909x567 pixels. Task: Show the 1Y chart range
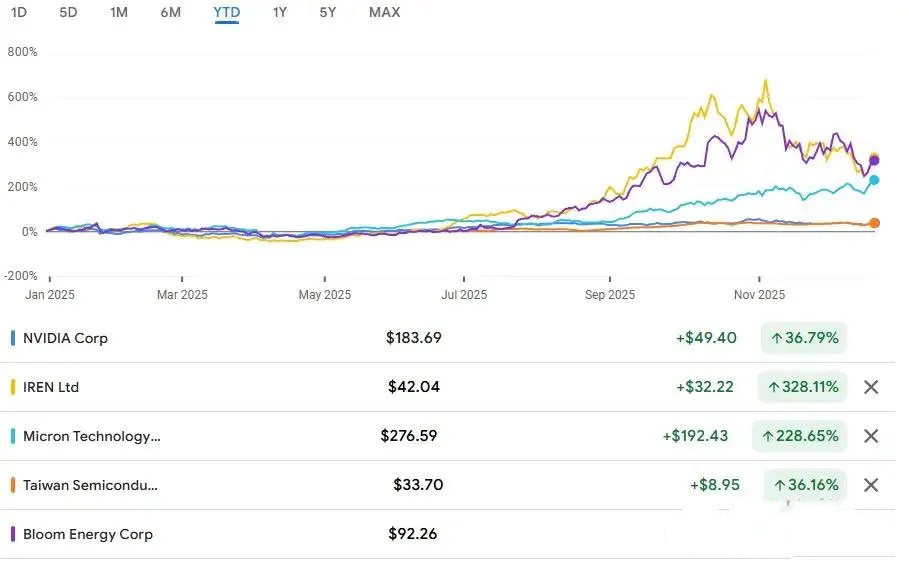(280, 12)
